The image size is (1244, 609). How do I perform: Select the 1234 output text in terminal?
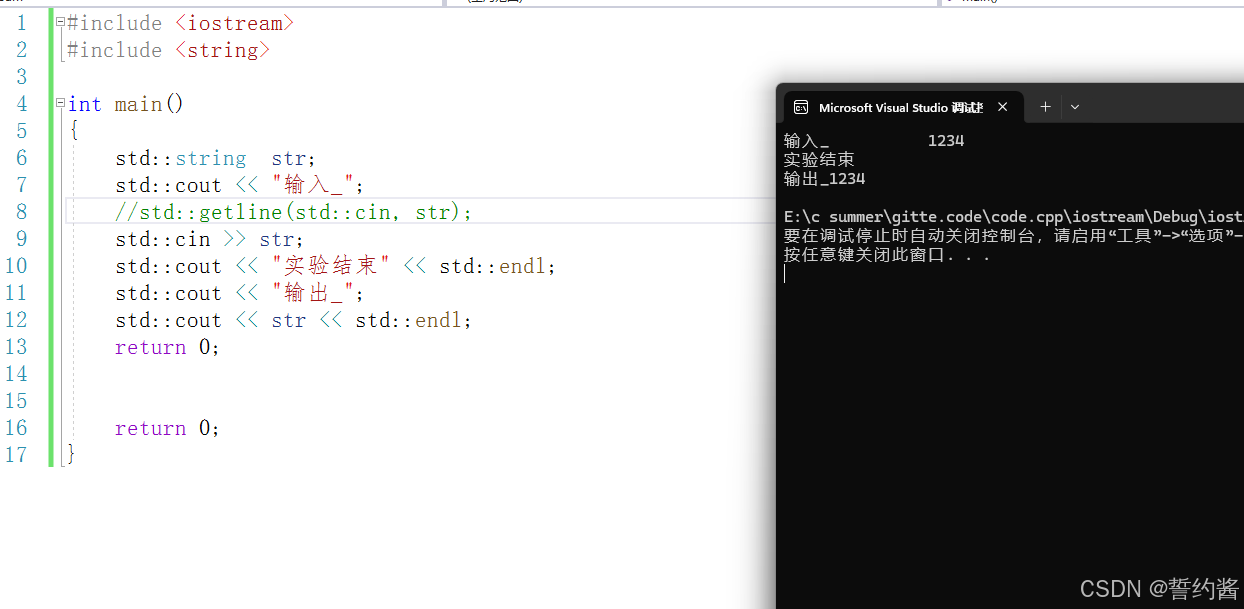coord(946,140)
